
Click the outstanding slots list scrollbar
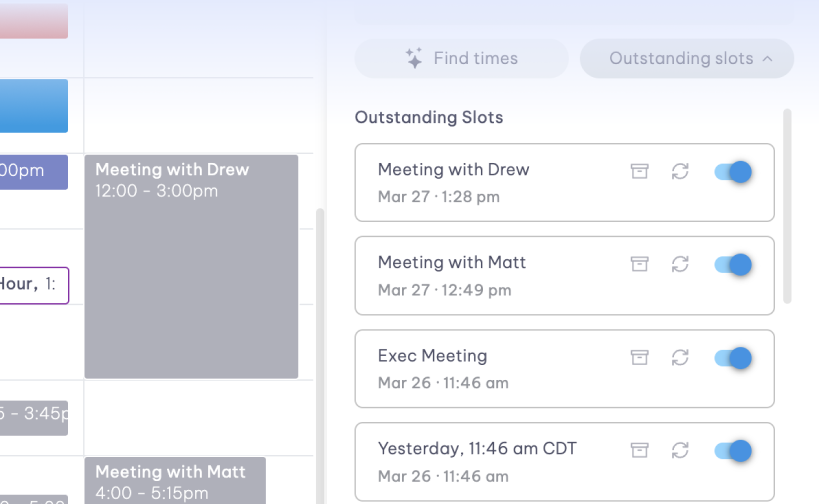pyautogui.click(x=787, y=205)
